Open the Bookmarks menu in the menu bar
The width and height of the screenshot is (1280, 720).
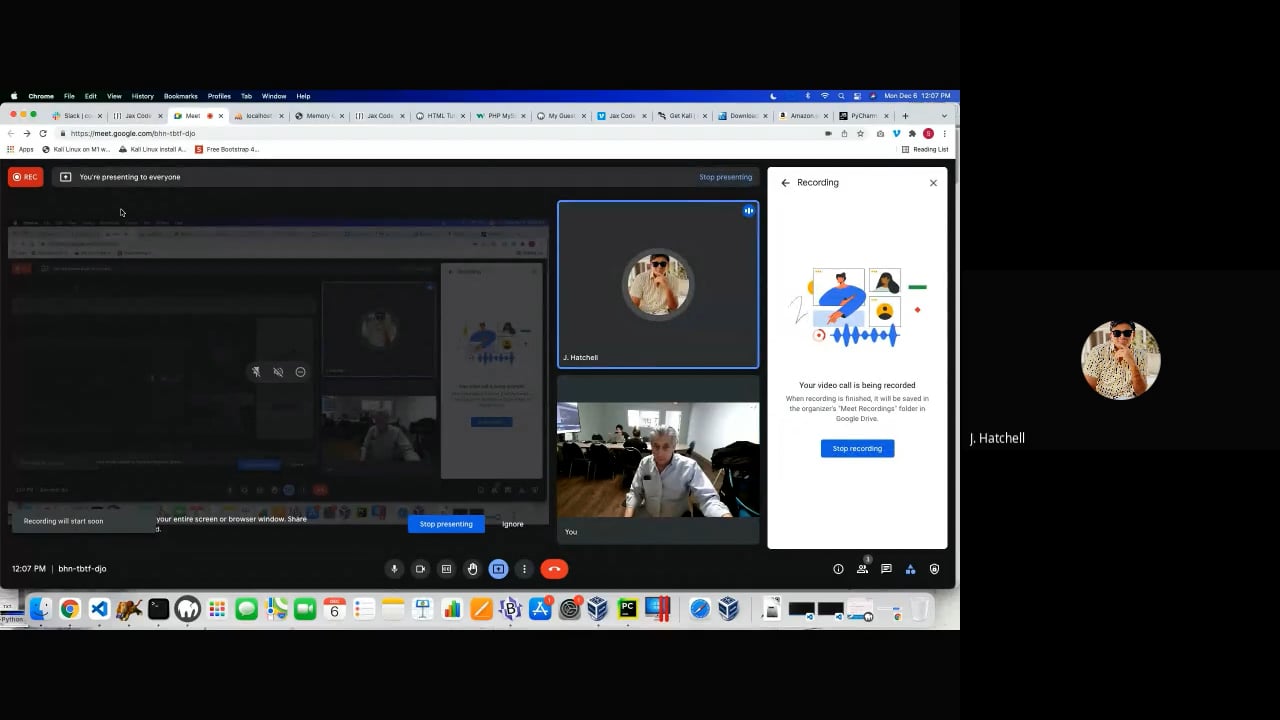(181, 96)
